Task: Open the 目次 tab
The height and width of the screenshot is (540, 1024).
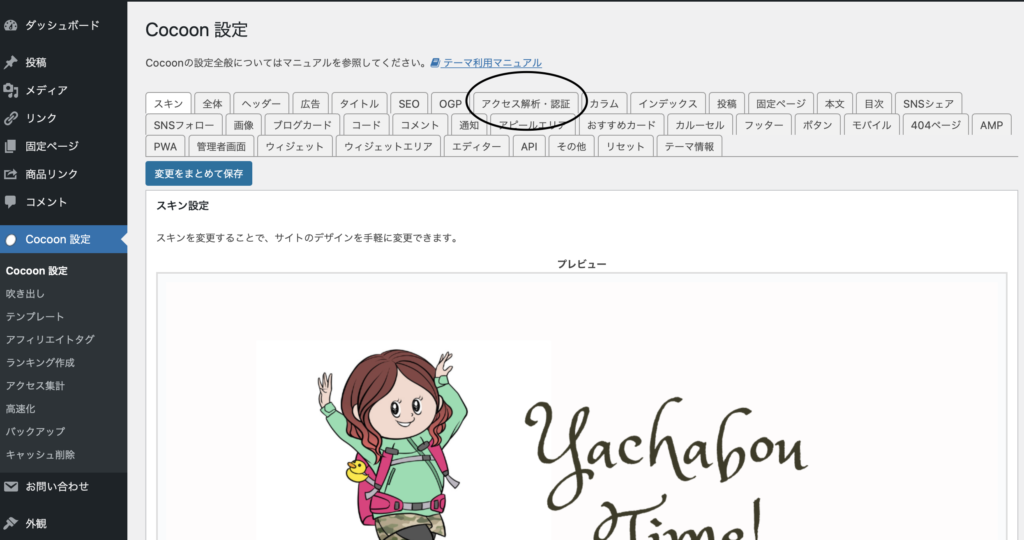Action: [x=874, y=103]
